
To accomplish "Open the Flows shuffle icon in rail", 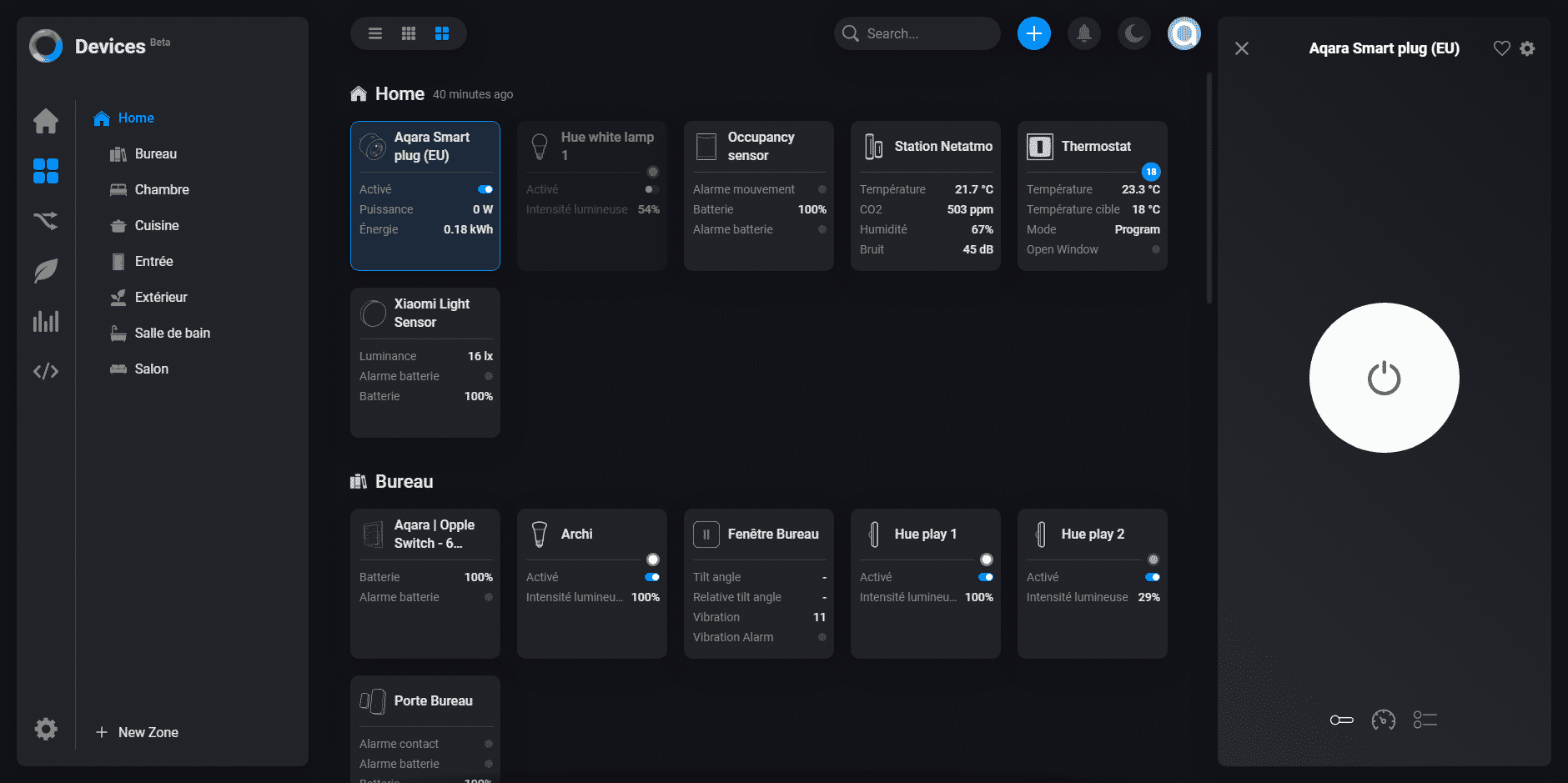I will click(46, 221).
